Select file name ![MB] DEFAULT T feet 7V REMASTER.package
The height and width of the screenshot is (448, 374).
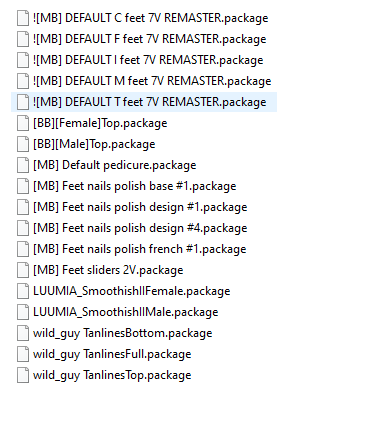pos(150,102)
